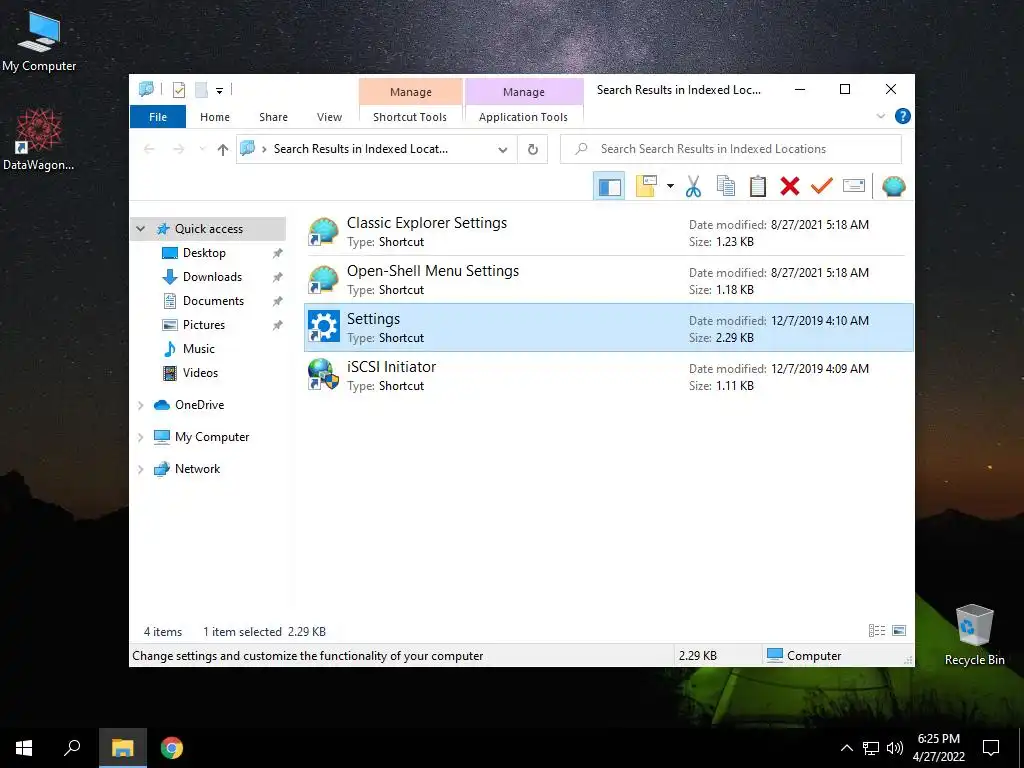Select the Open-Shell Menu Settings shortcut

[x=609, y=280]
